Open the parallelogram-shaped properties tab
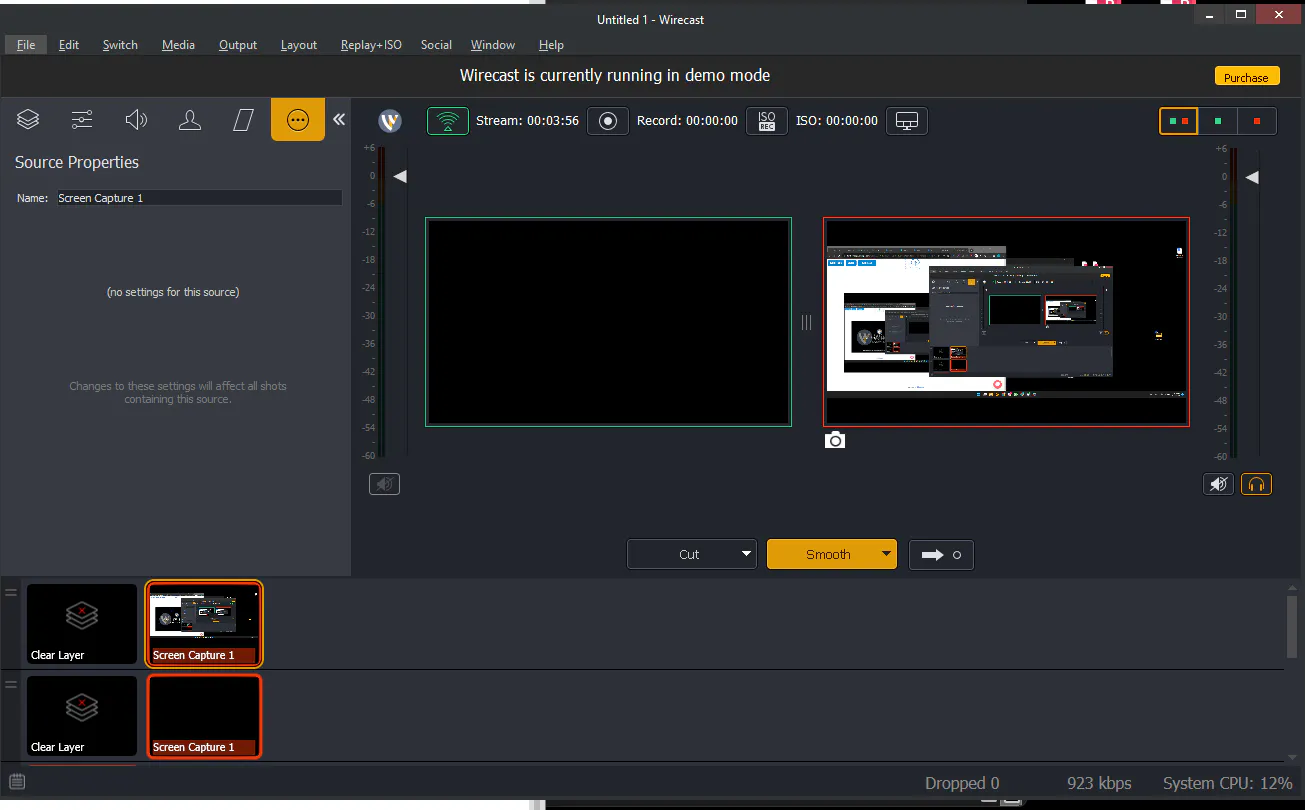Image resolution: width=1305 pixels, height=810 pixels. 243,120
